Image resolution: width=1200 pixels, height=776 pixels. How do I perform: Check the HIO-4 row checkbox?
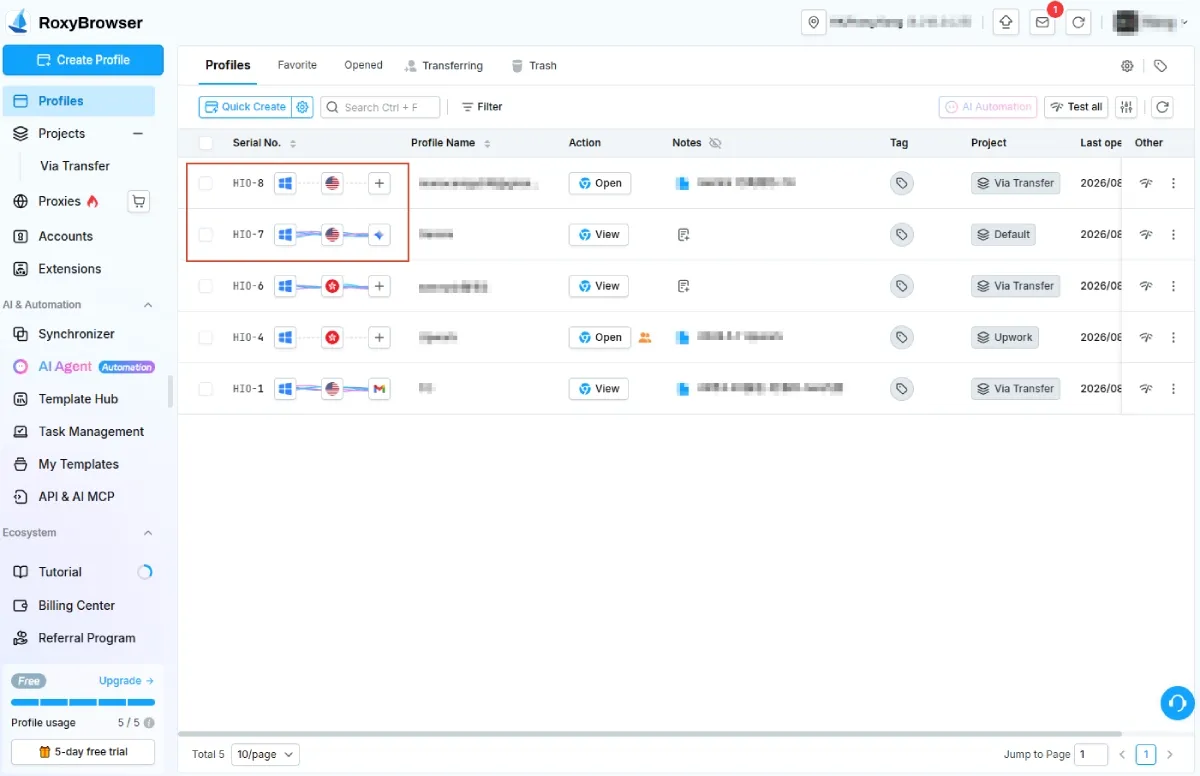click(x=206, y=338)
